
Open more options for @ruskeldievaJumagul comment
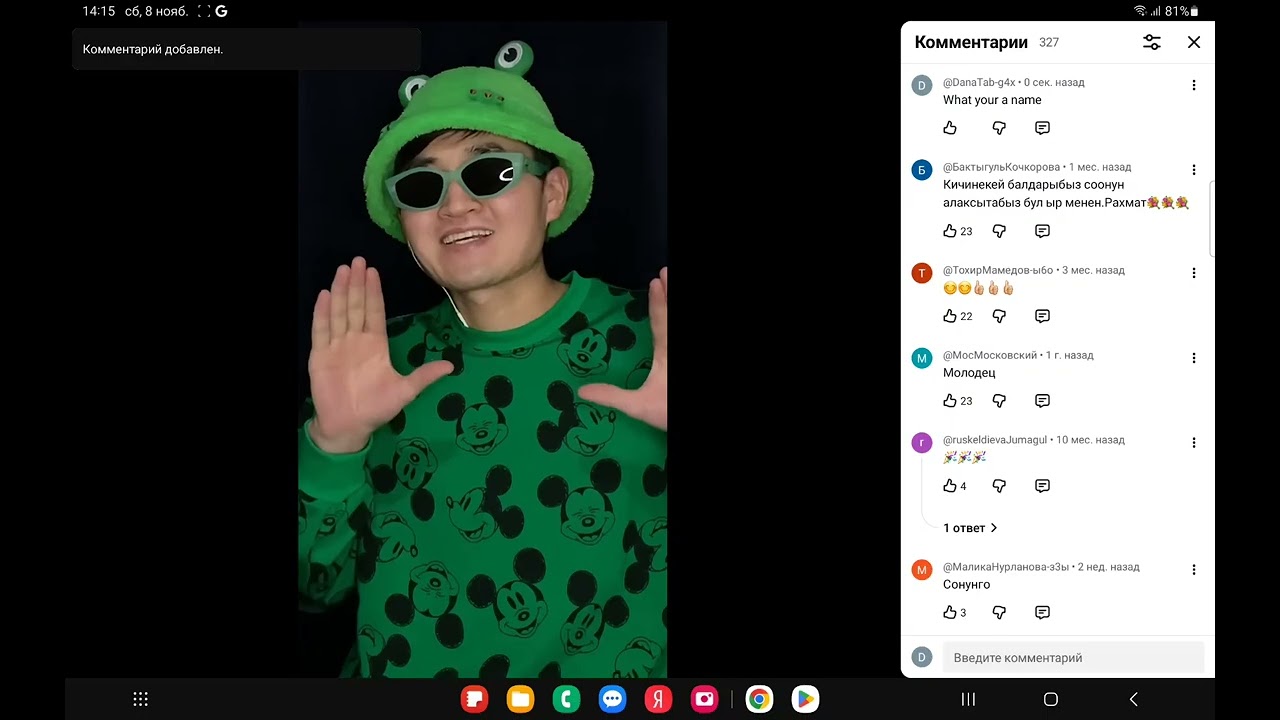coord(1193,443)
